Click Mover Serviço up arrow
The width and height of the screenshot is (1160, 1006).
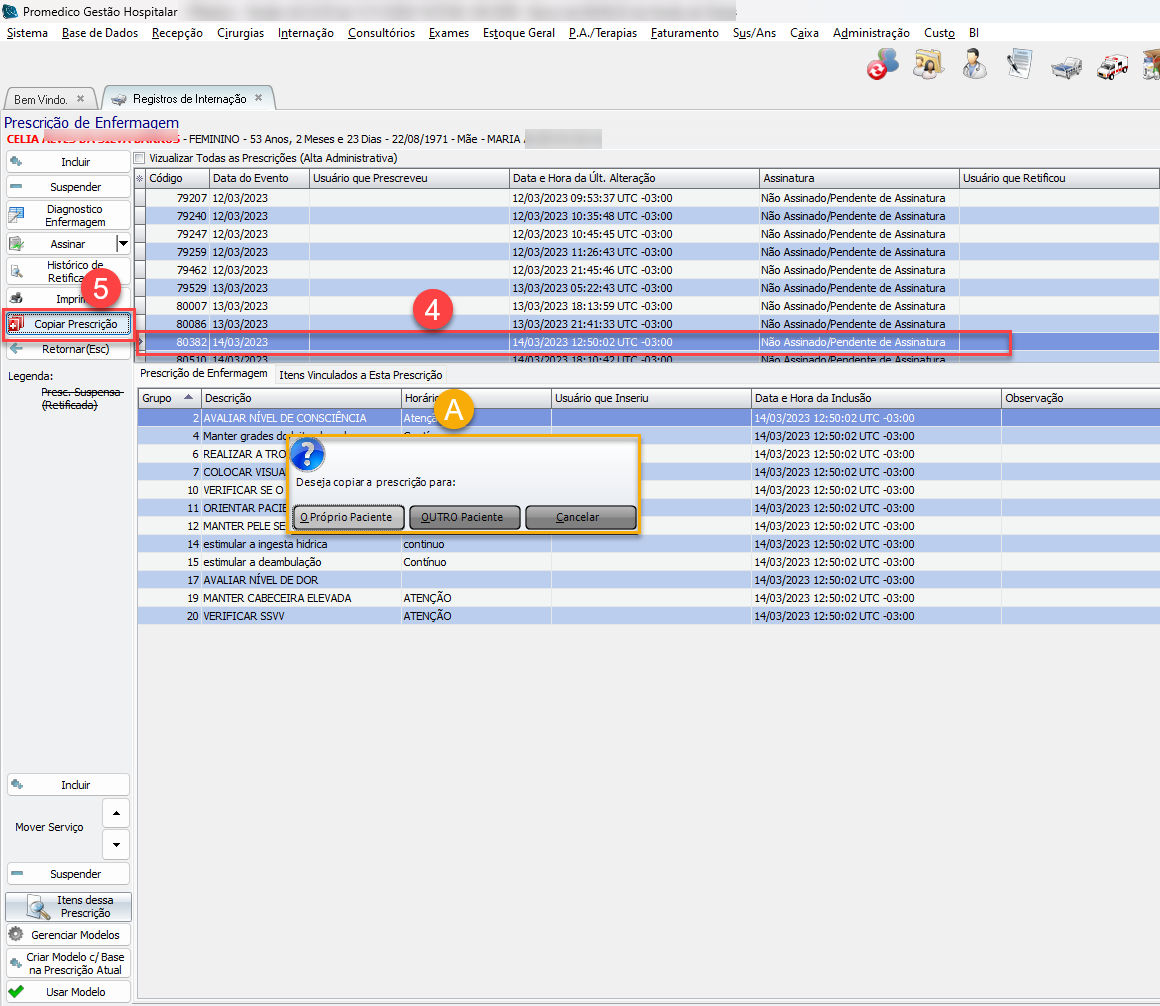click(116, 812)
